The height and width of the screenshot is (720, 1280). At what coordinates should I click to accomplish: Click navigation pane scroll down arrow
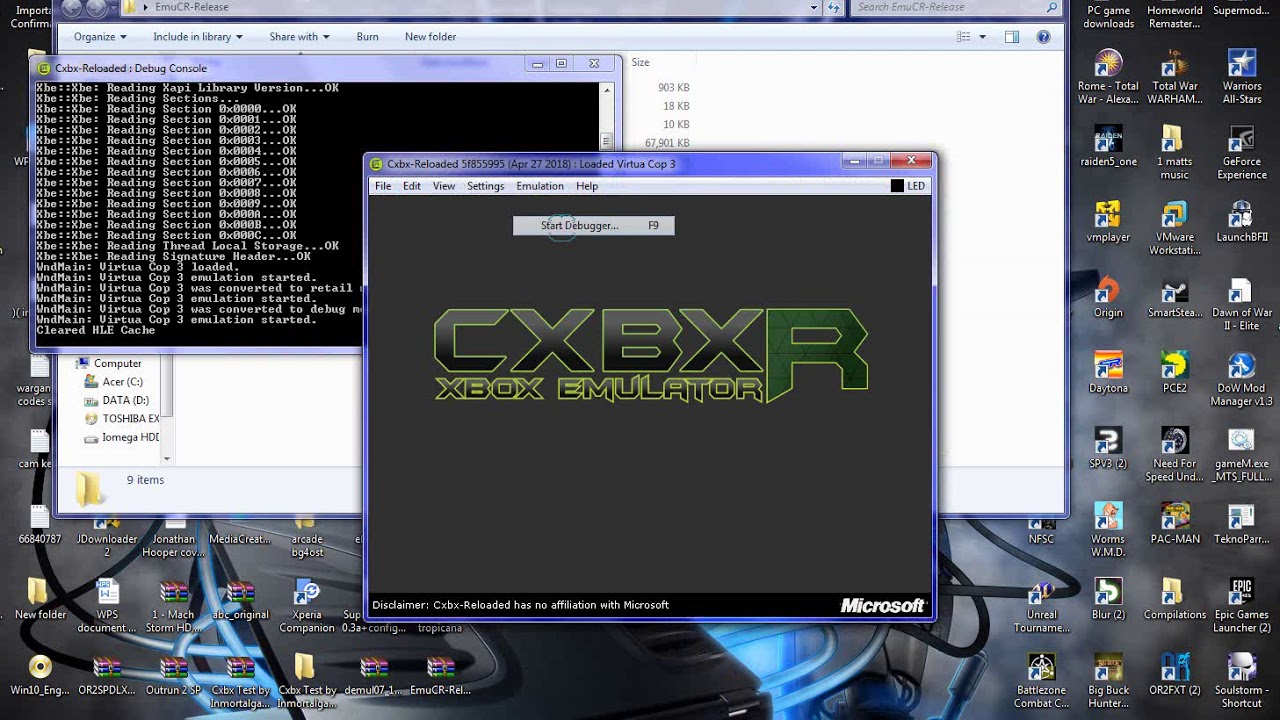166,458
